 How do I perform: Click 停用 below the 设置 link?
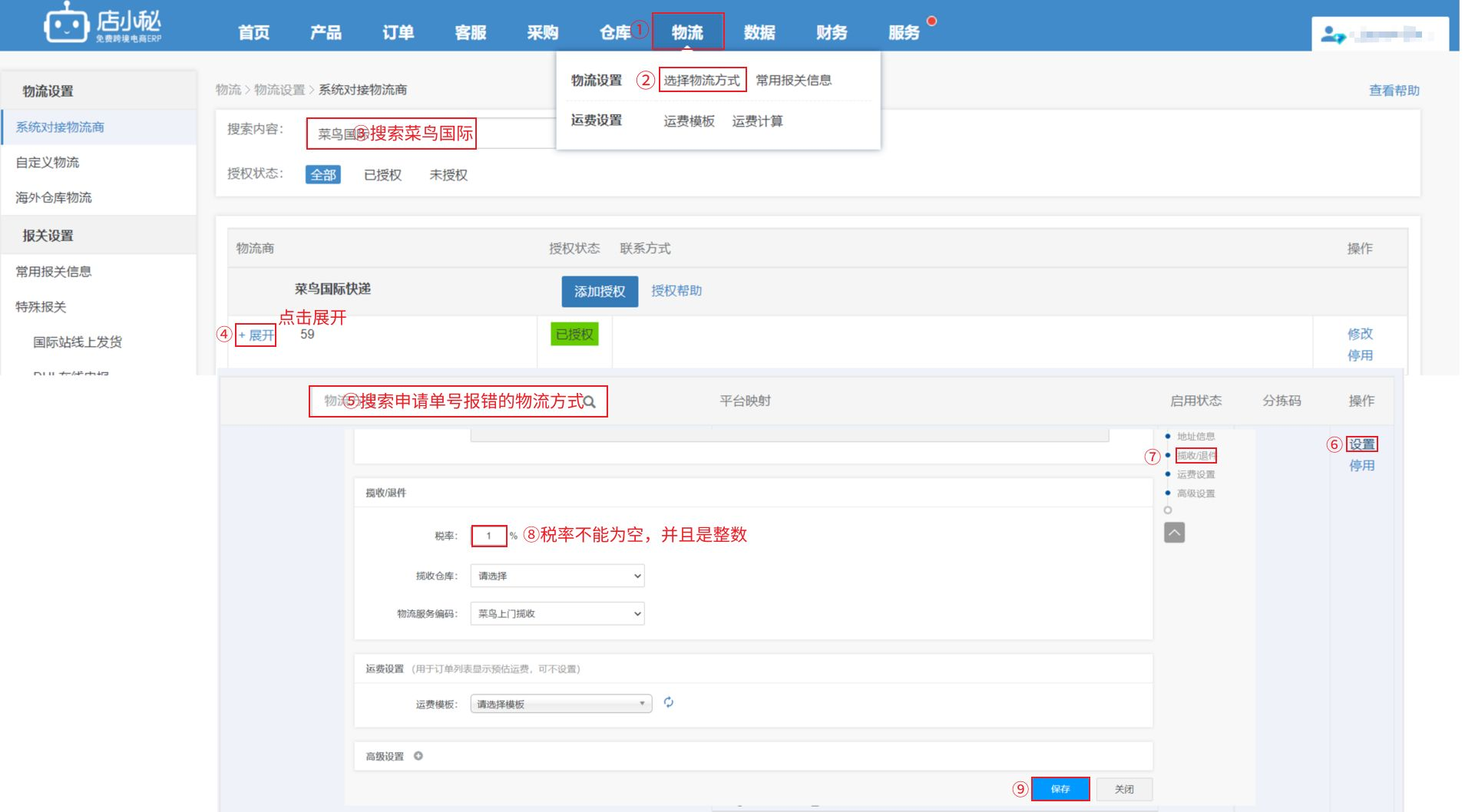point(1362,465)
